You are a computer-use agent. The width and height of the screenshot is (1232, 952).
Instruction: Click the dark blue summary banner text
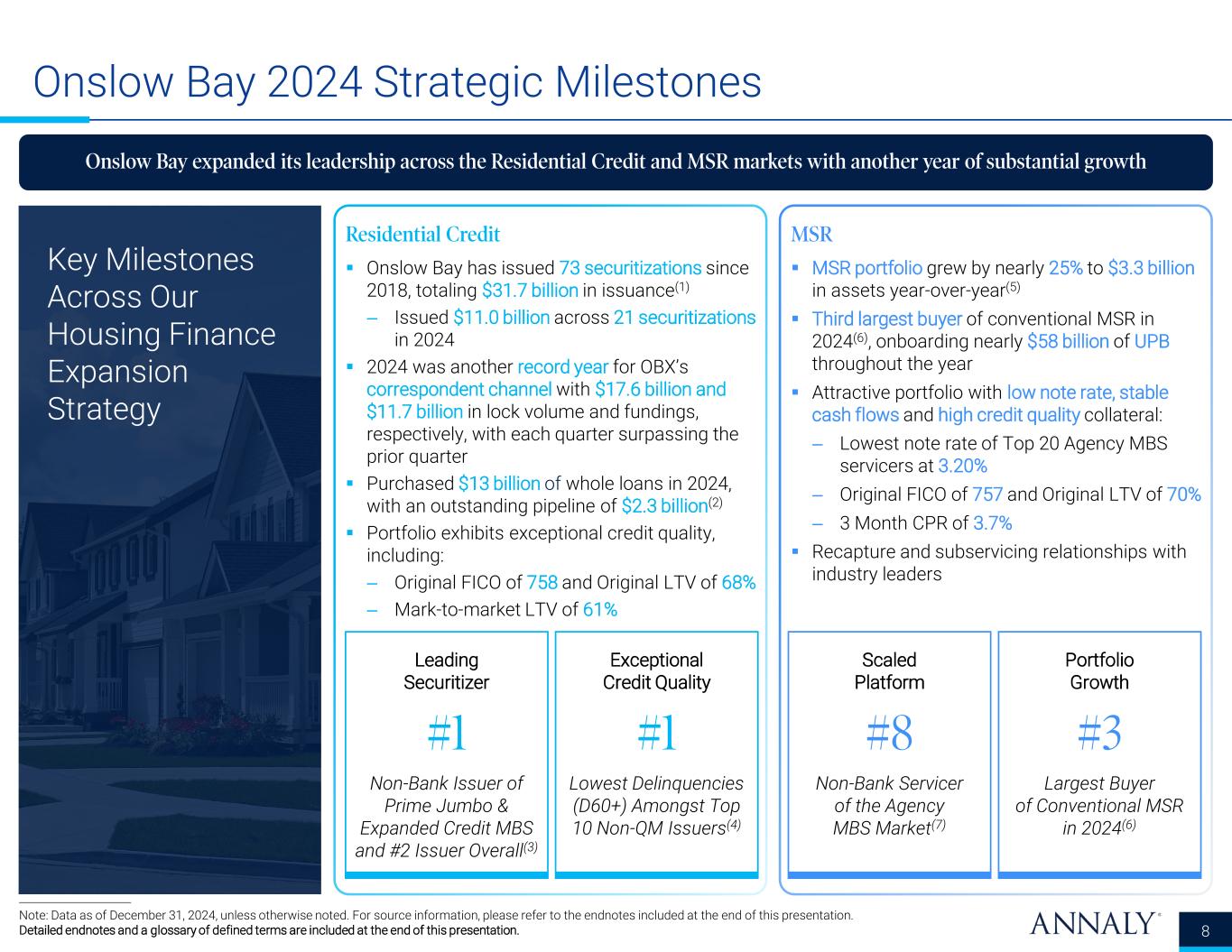[x=616, y=162]
